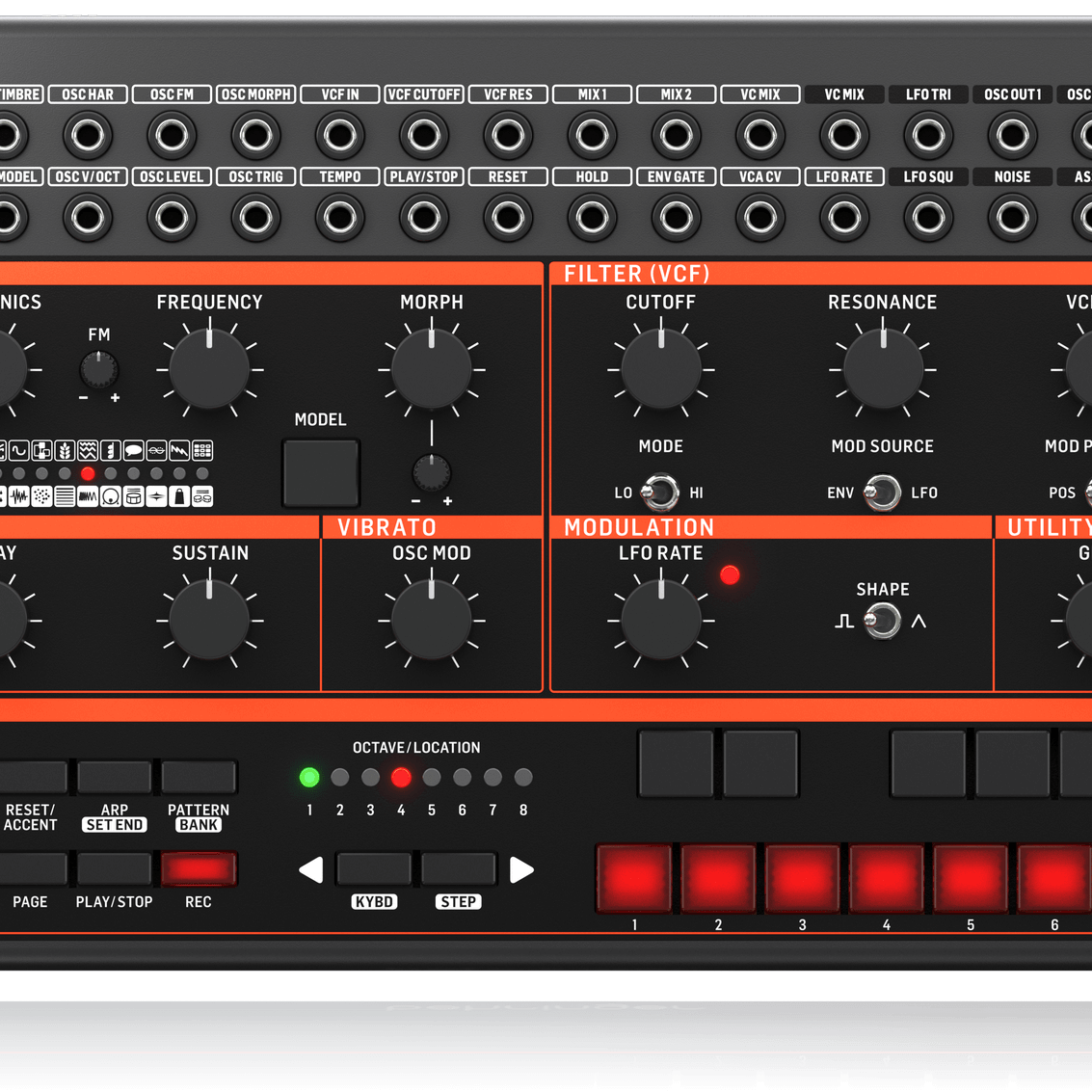The height and width of the screenshot is (1092, 1092).
Task: Click the left arrow next to KYBD
Action: [310, 869]
